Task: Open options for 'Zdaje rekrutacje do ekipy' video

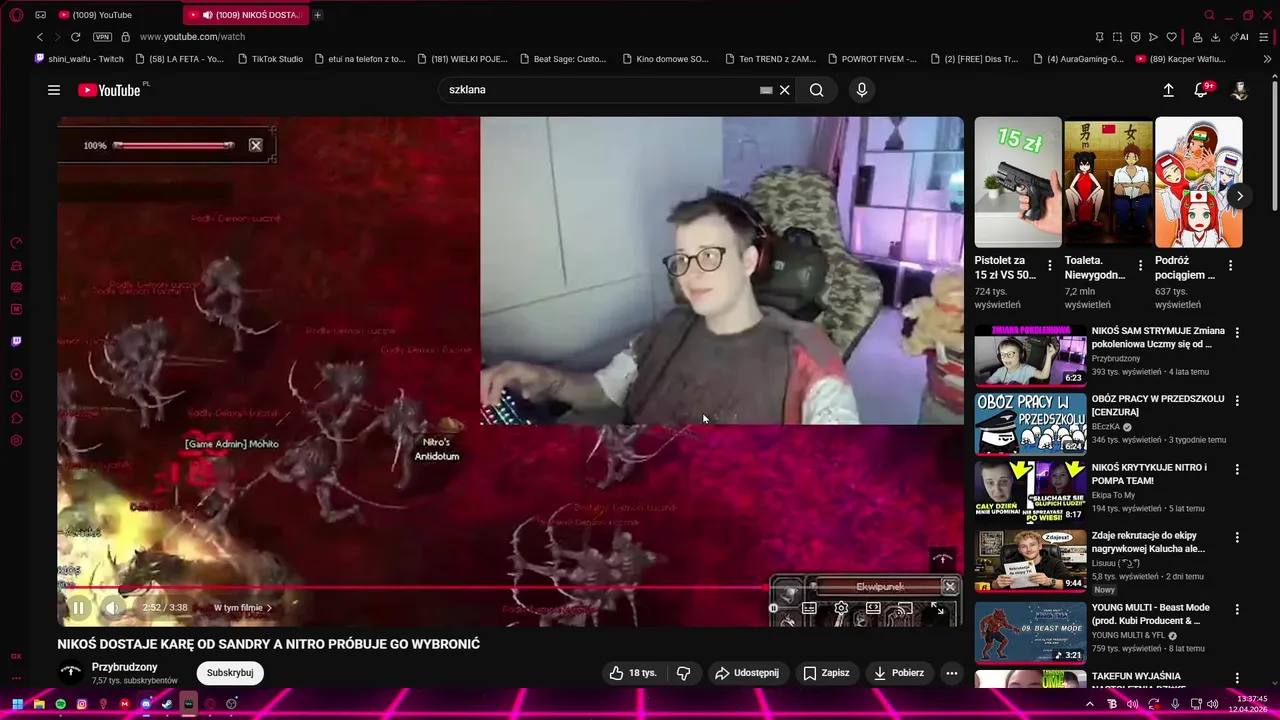Action: point(1237,538)
